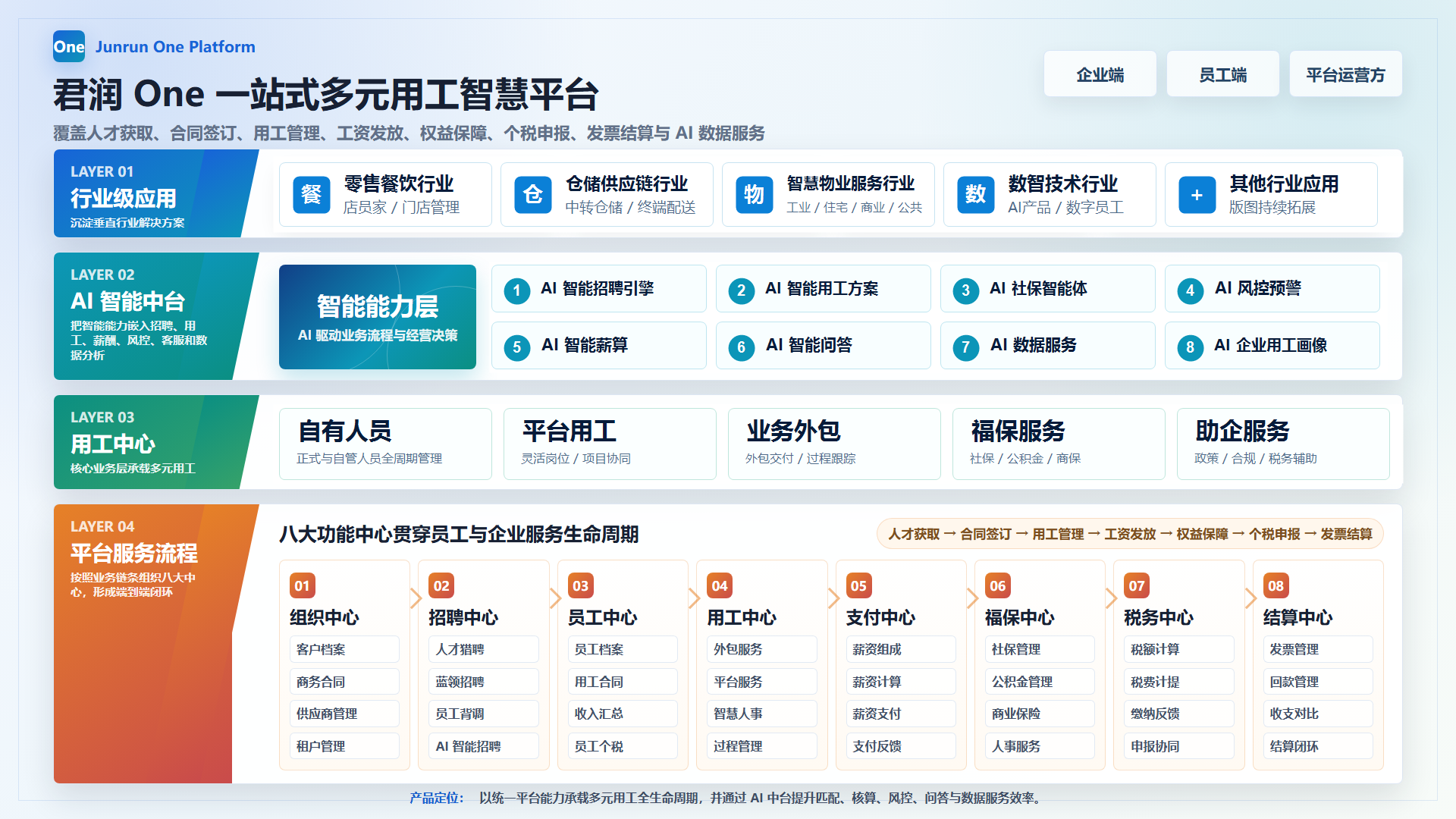Click 商务合同 under 组织中心
1456x819 pixels.
click(344, 682)
